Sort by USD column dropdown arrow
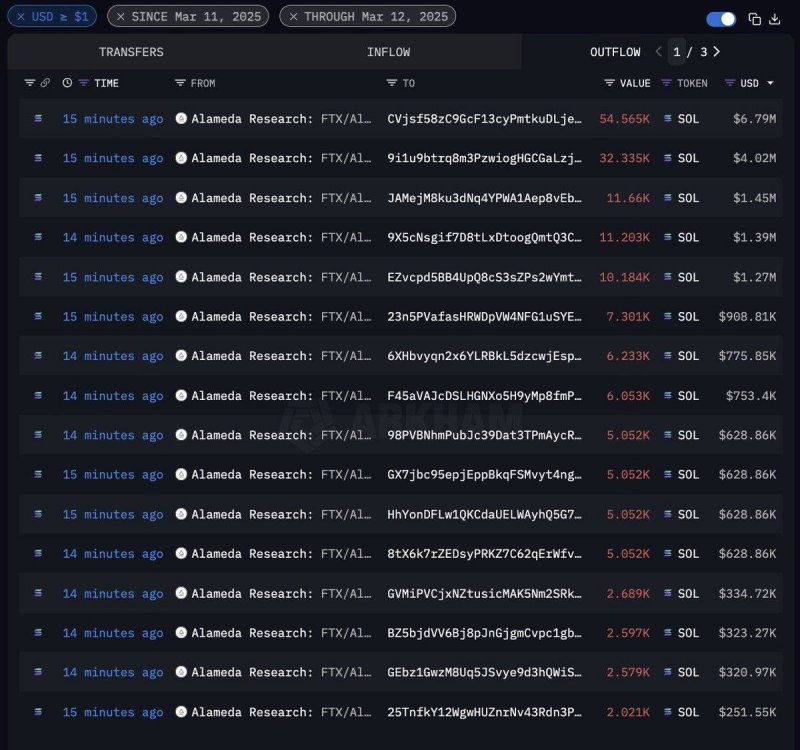The height and width of the screenshot is (750, 800). pos(770,83)
